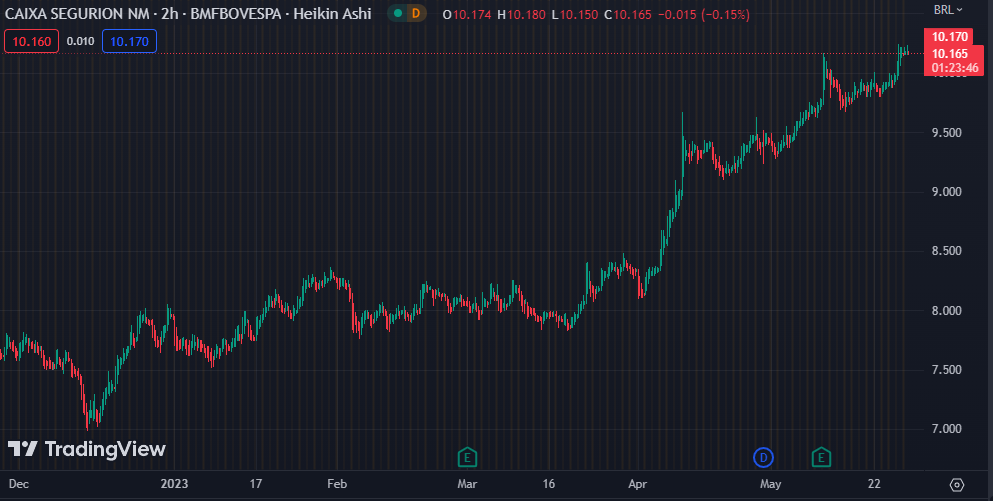The width and height of the screenshot is (993, 501).
Task: Click the 10.170 price label on axis
Action: pos(949,37)
